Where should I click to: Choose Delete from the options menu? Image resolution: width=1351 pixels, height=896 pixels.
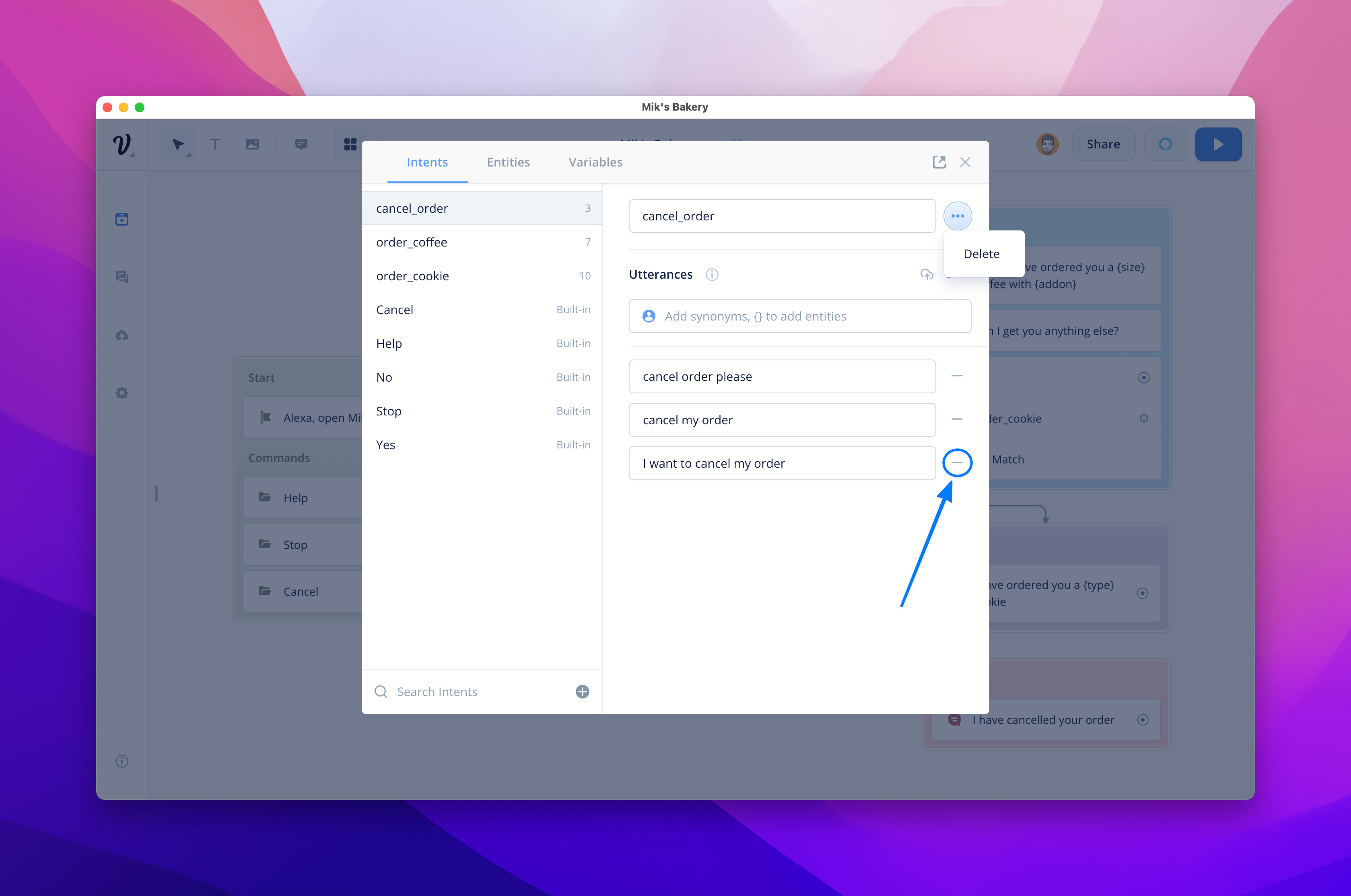(981, 254)
